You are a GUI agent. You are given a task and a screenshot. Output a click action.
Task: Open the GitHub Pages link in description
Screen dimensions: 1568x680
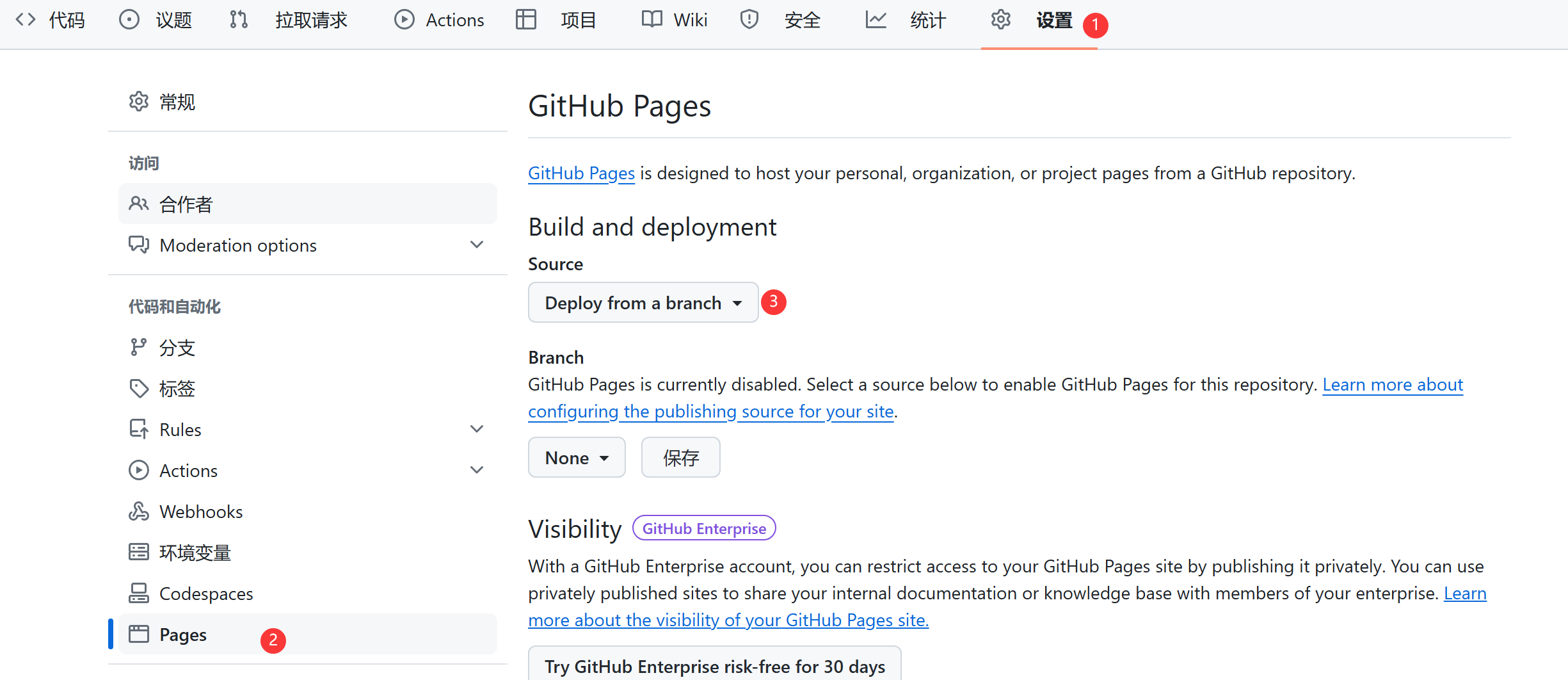581,173
